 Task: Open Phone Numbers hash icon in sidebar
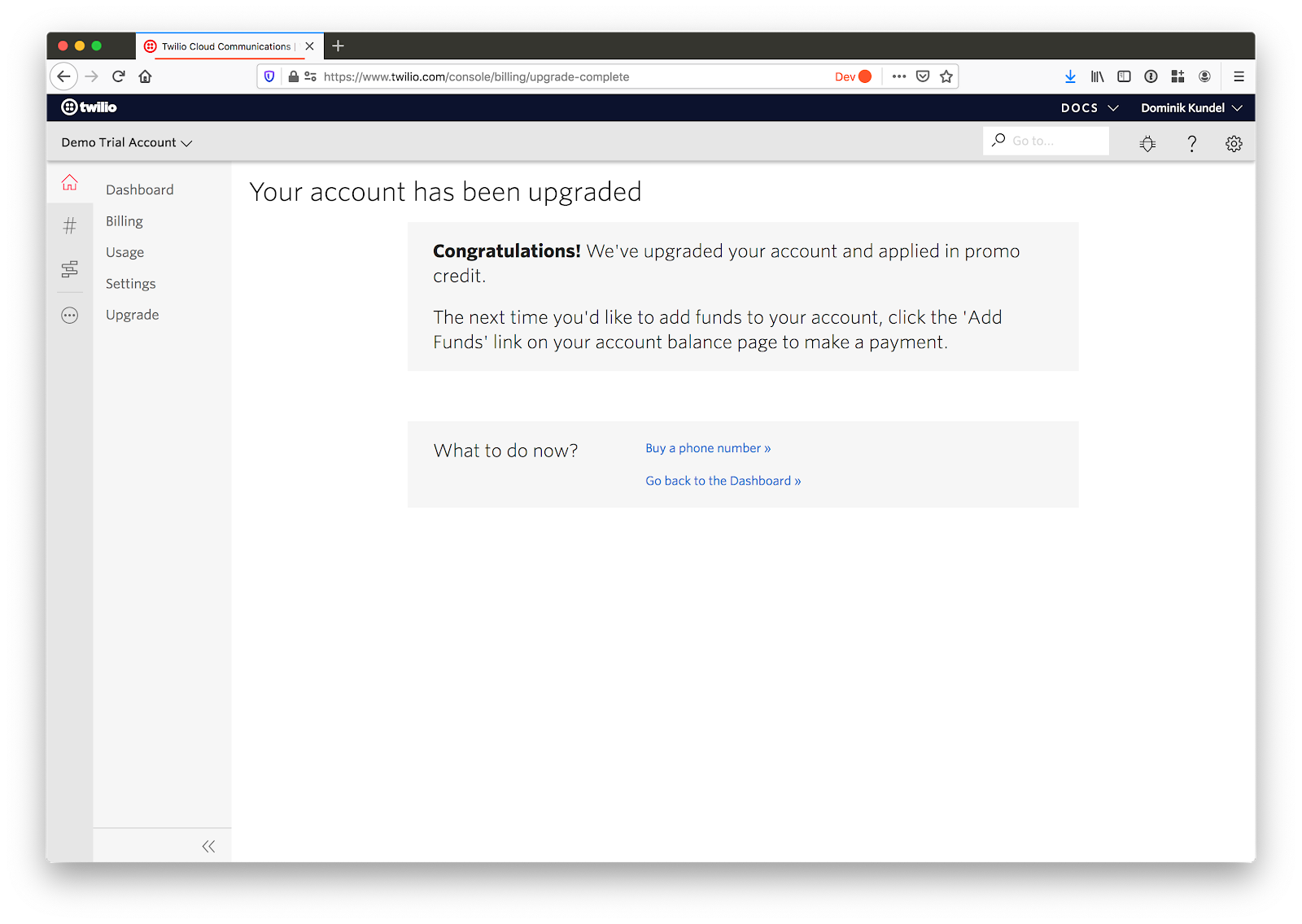pos(70,226)
